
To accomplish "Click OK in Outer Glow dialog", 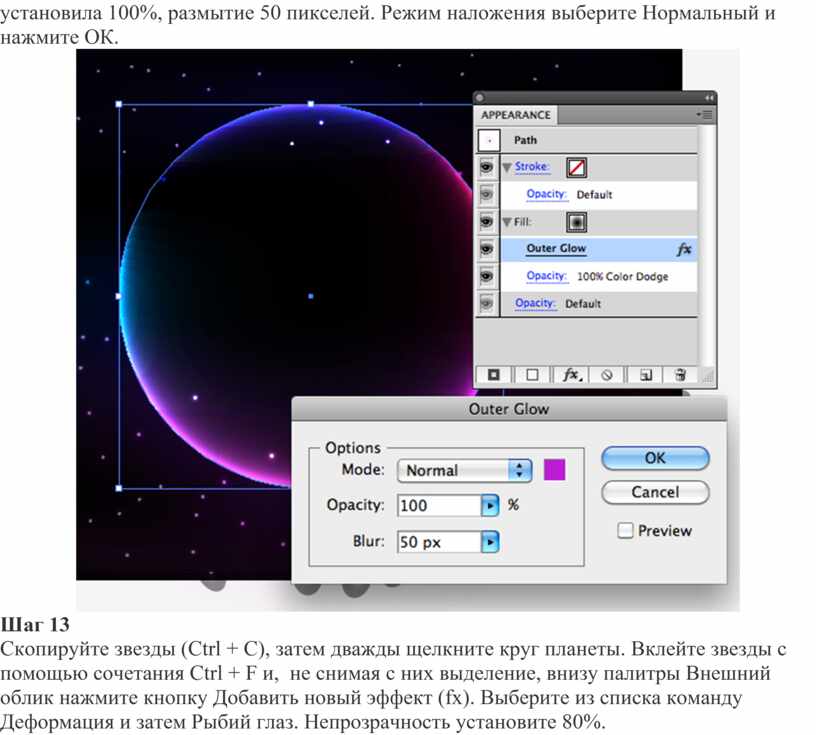I will (x=655, y=458).
